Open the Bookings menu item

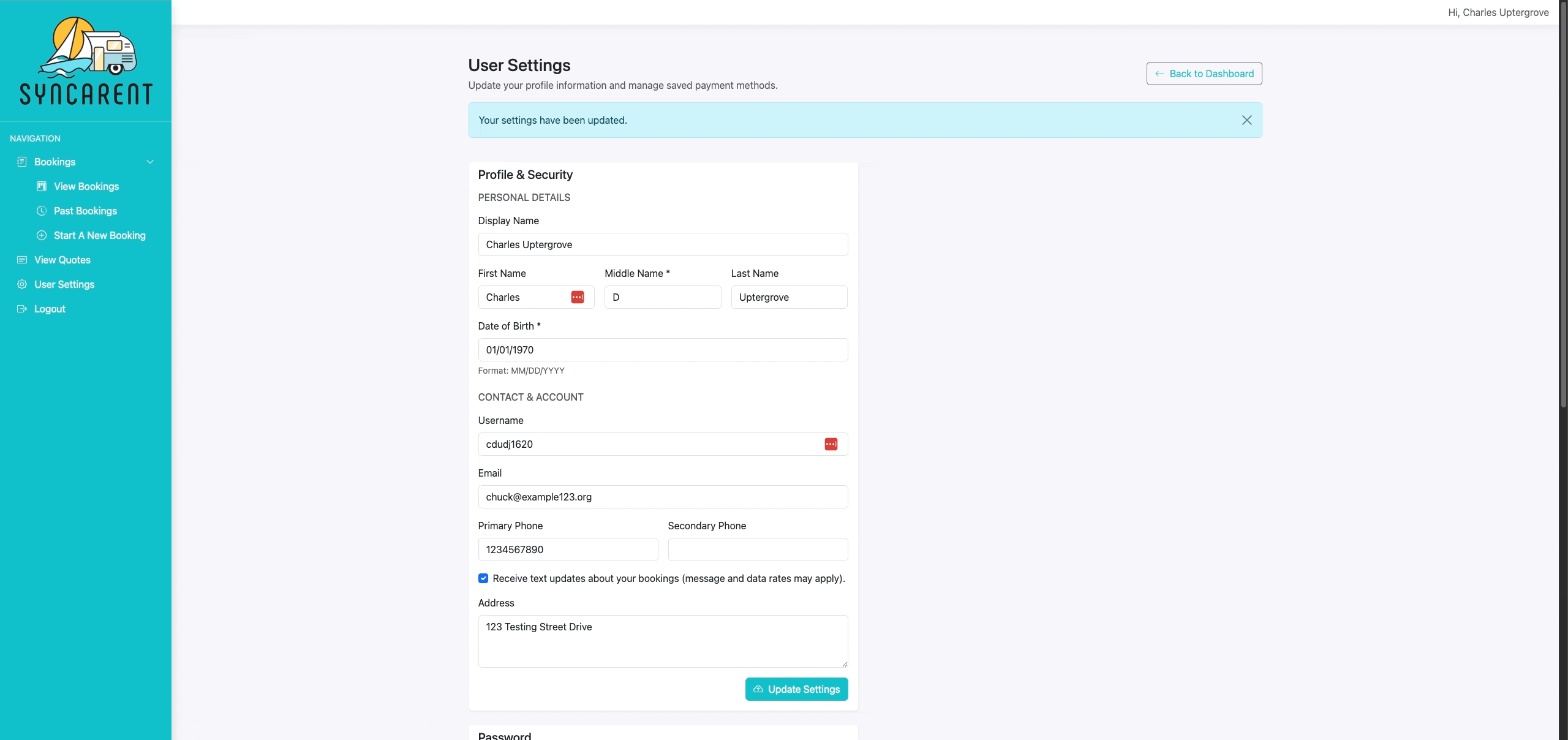click(86, 162)
